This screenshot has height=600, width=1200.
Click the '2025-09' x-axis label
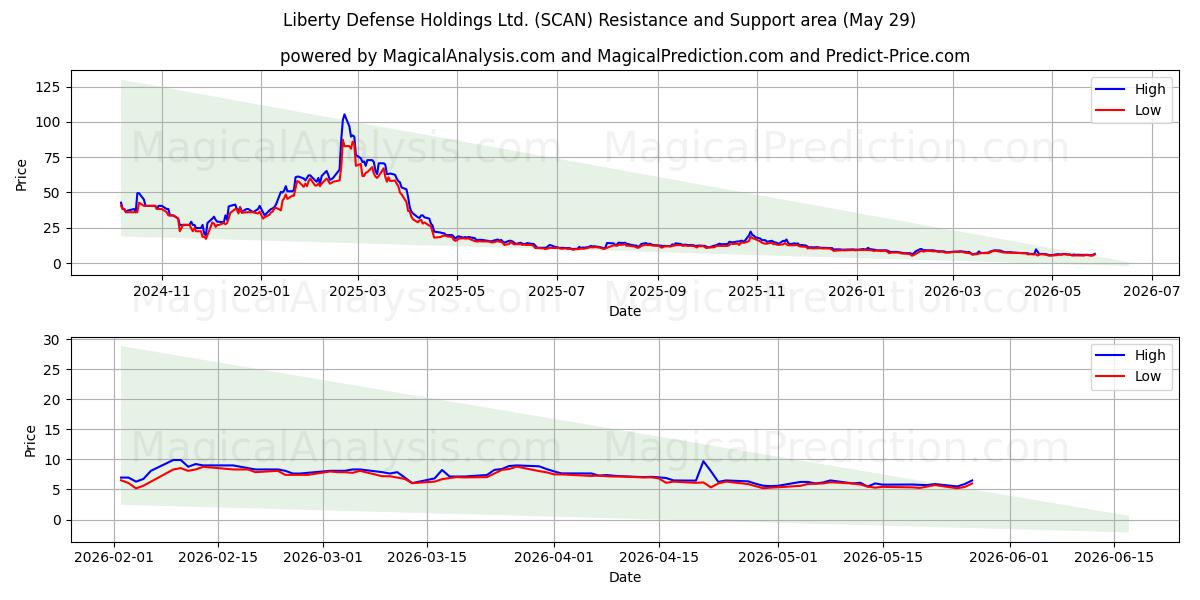(x=658, y=291)
